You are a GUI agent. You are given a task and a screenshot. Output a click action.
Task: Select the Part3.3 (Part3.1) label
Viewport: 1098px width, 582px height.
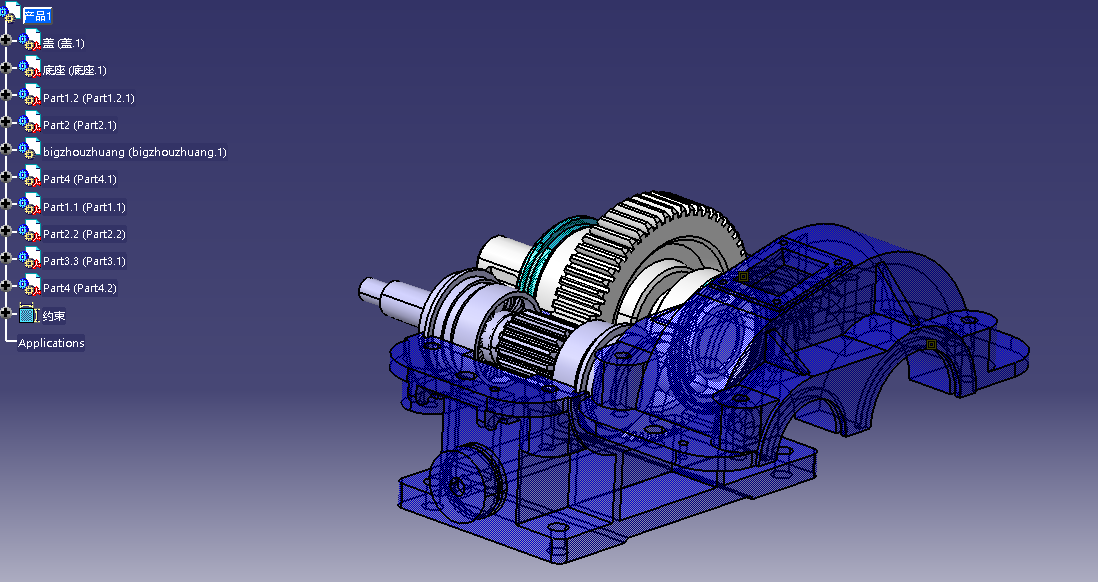click(x=85, y=261)
